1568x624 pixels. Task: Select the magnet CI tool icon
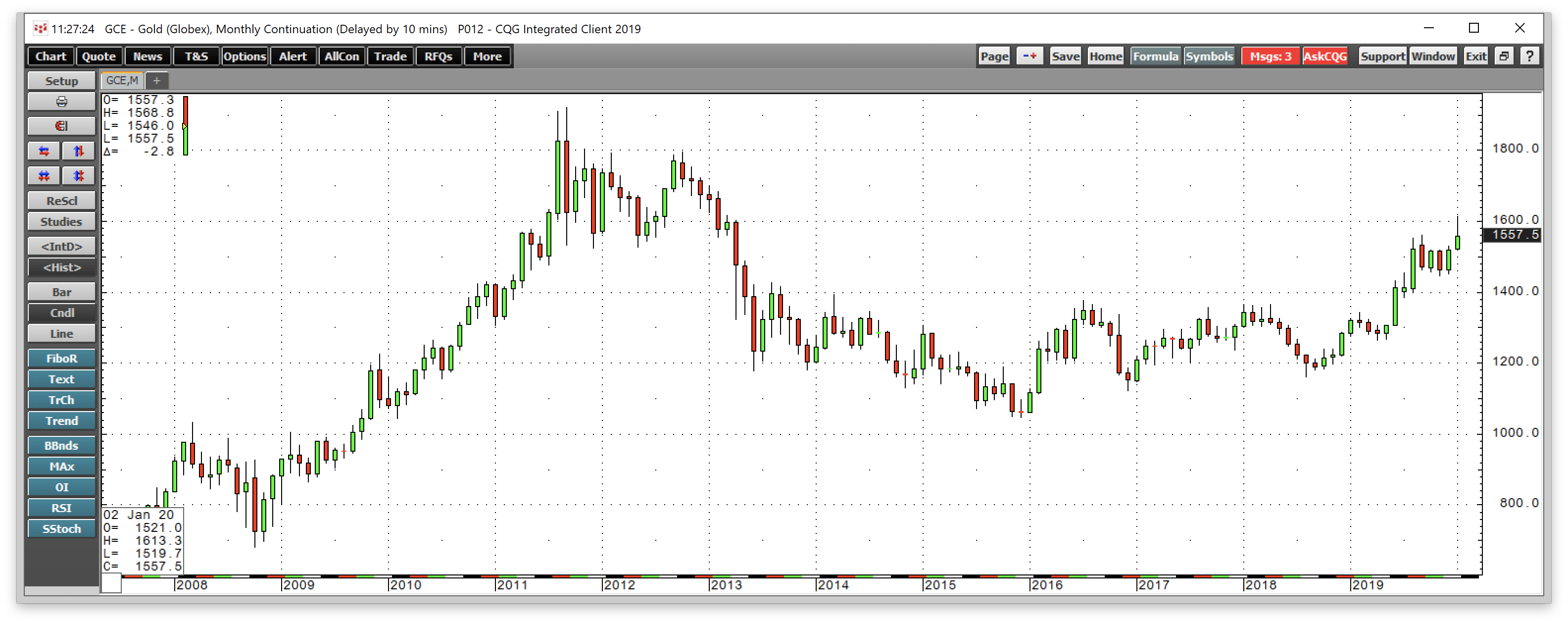click(61, 126)
